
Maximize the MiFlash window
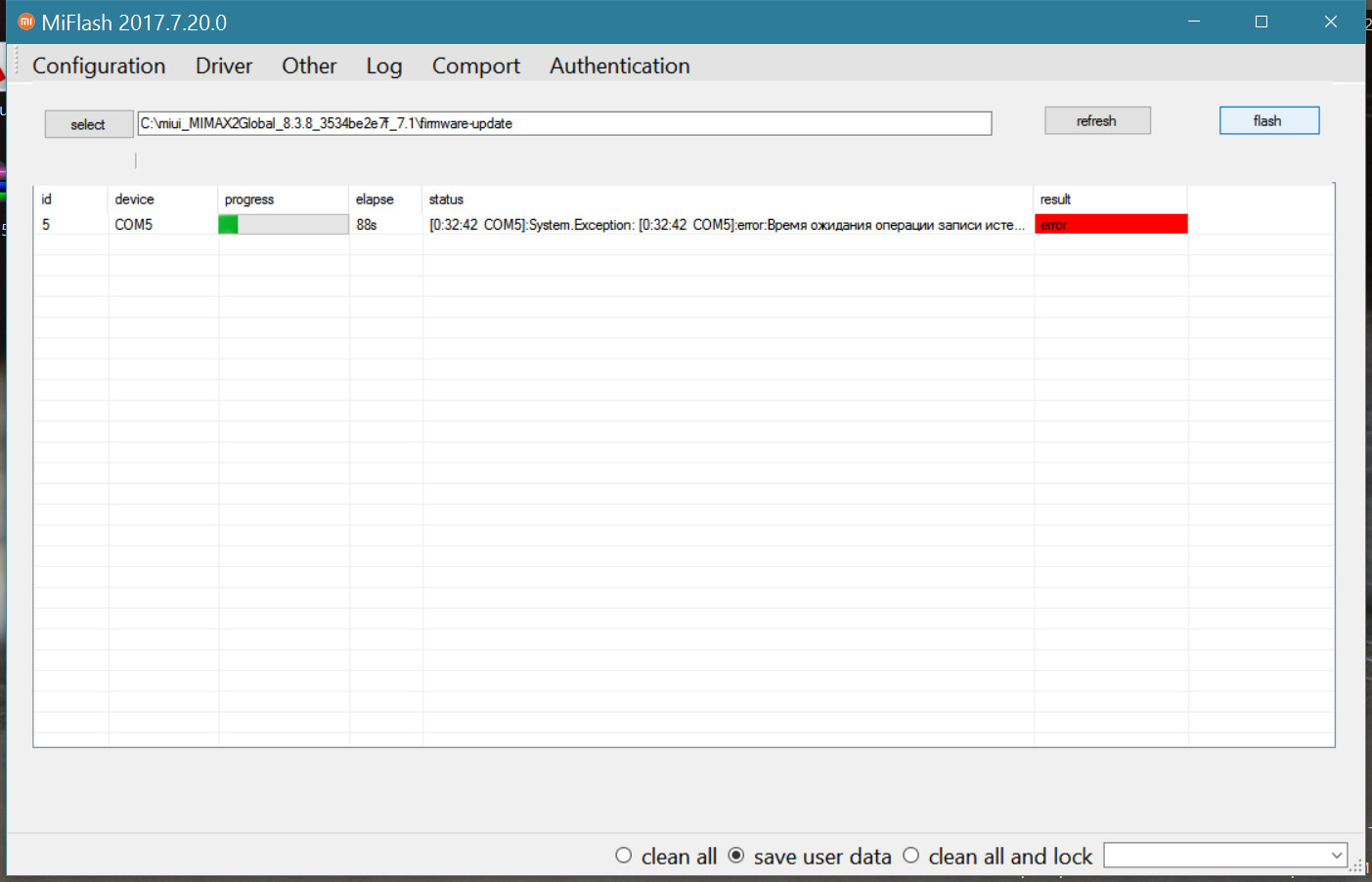[x=1261, y=22]
